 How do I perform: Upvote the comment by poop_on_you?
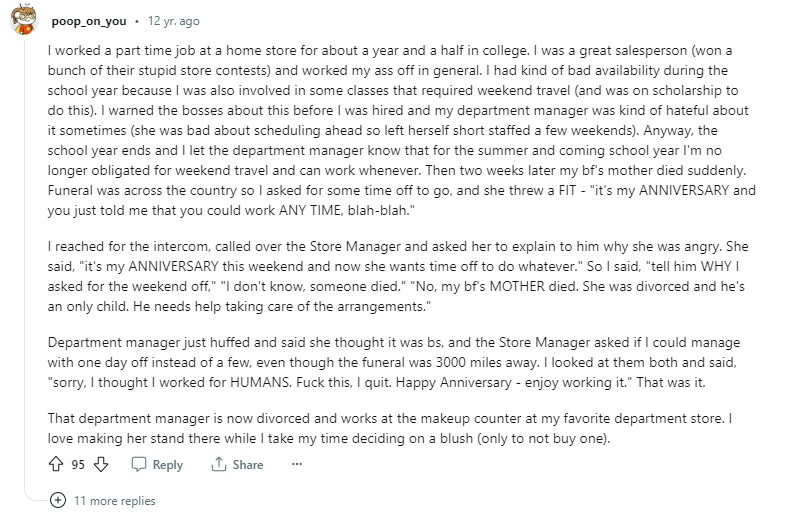coord(56,464)
